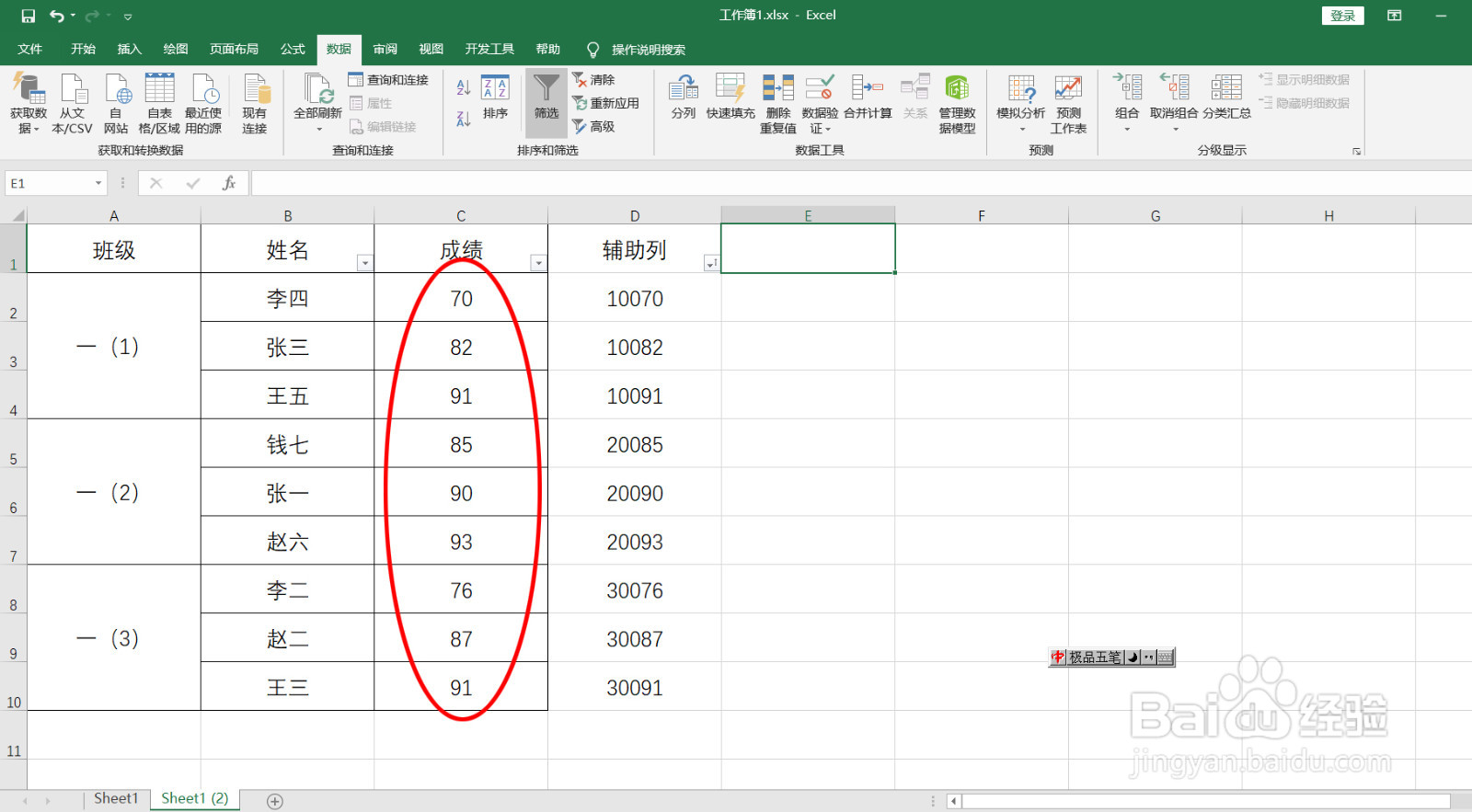The image size is (1472, 812).
Task: Expand the Outline group dialog launcher
Action: pyautogui.click(x=1356, y=151)
